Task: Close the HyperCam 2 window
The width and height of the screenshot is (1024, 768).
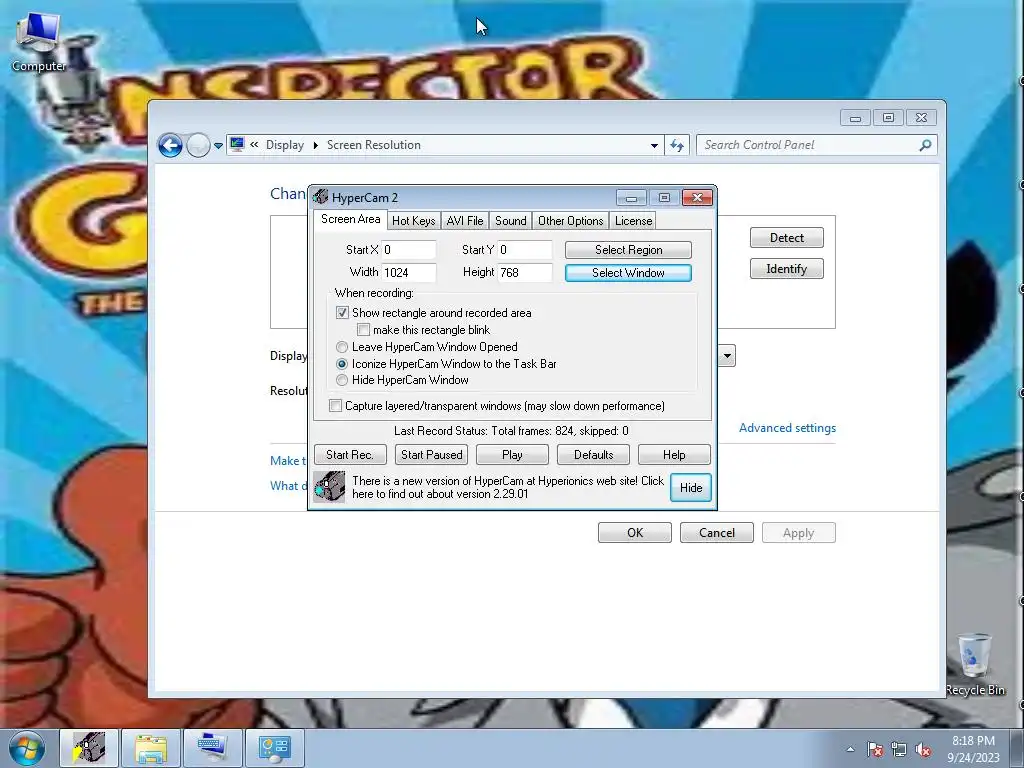Action: tap(697, 198)
